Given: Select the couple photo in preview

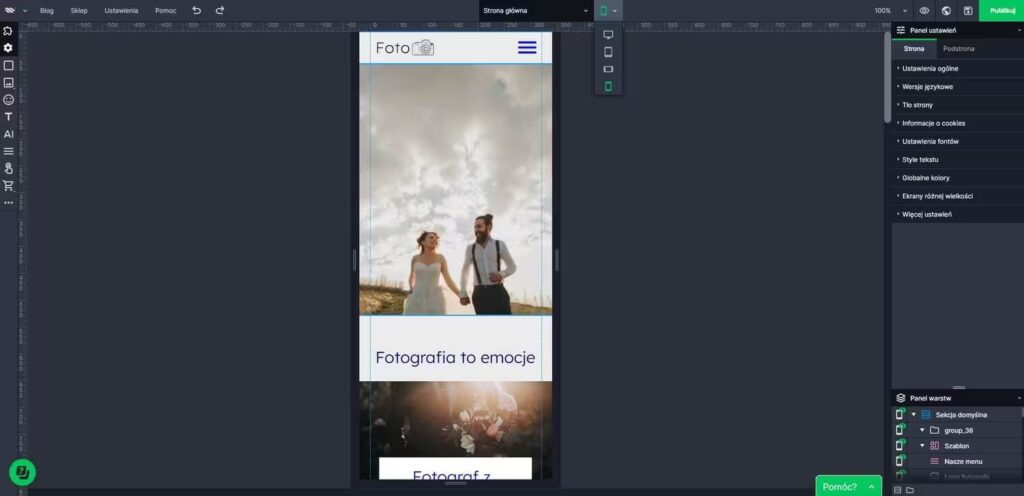Looking at the screenshot, I should (x=455, y=189).
